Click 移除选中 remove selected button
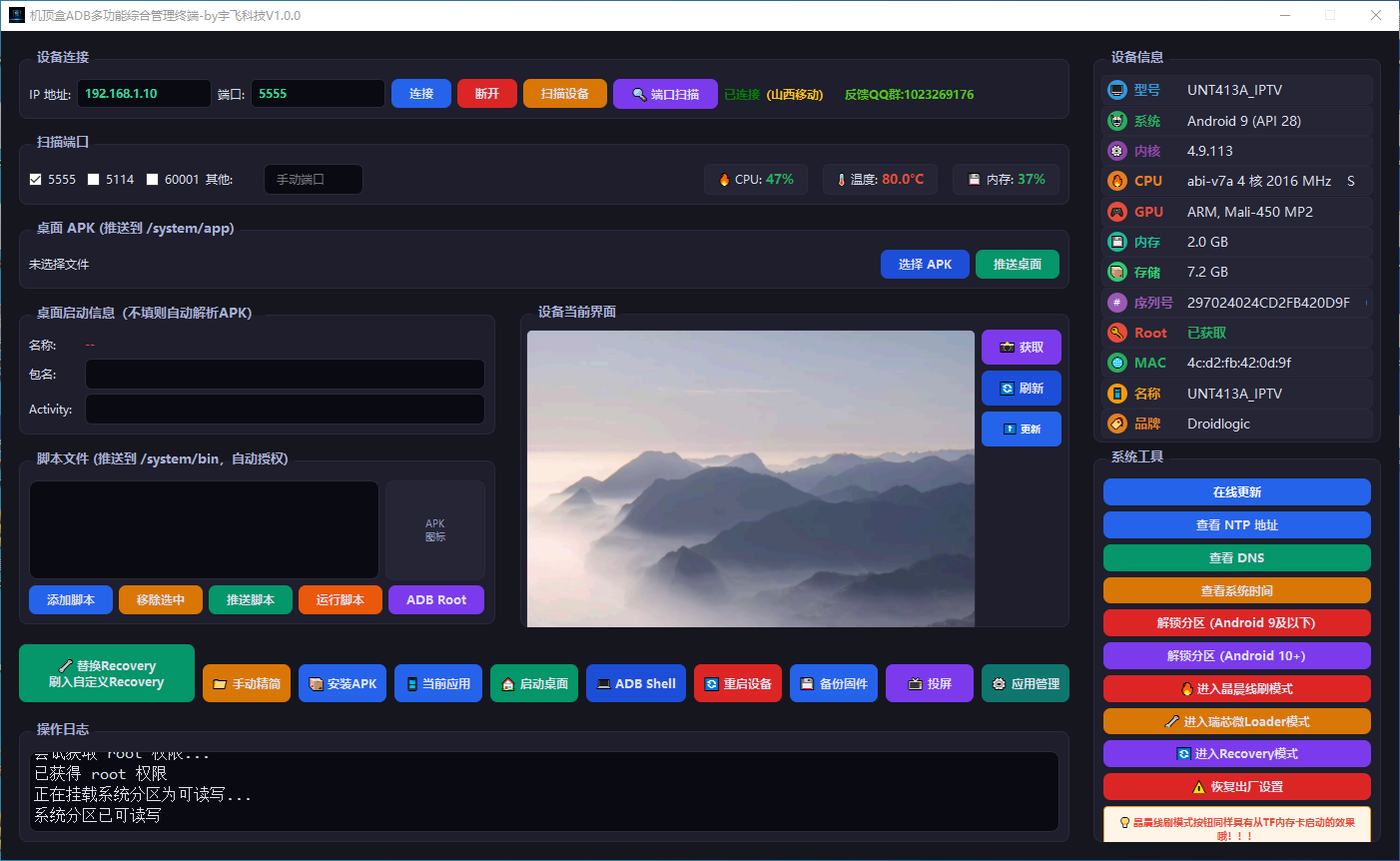The width and height of the screenshot is (1400, 861). (161, 599)
